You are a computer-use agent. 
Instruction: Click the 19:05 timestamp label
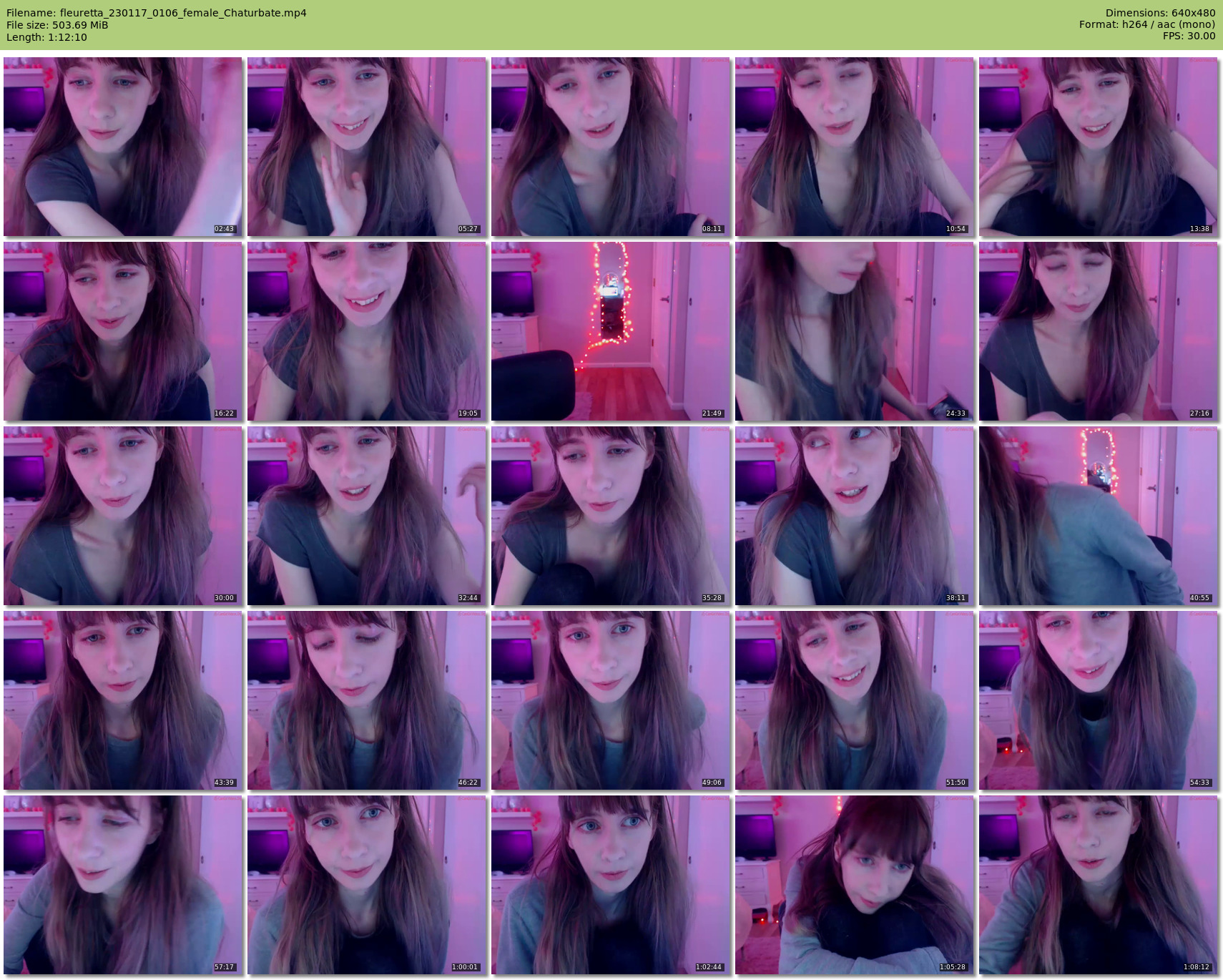pos(468,413)
